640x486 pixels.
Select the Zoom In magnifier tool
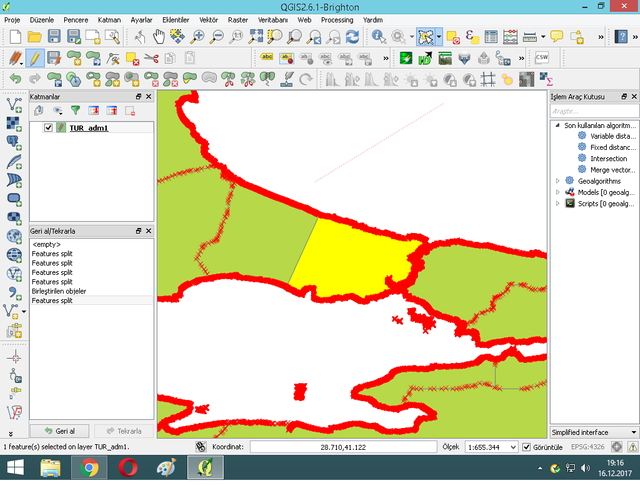click(198, 37)
